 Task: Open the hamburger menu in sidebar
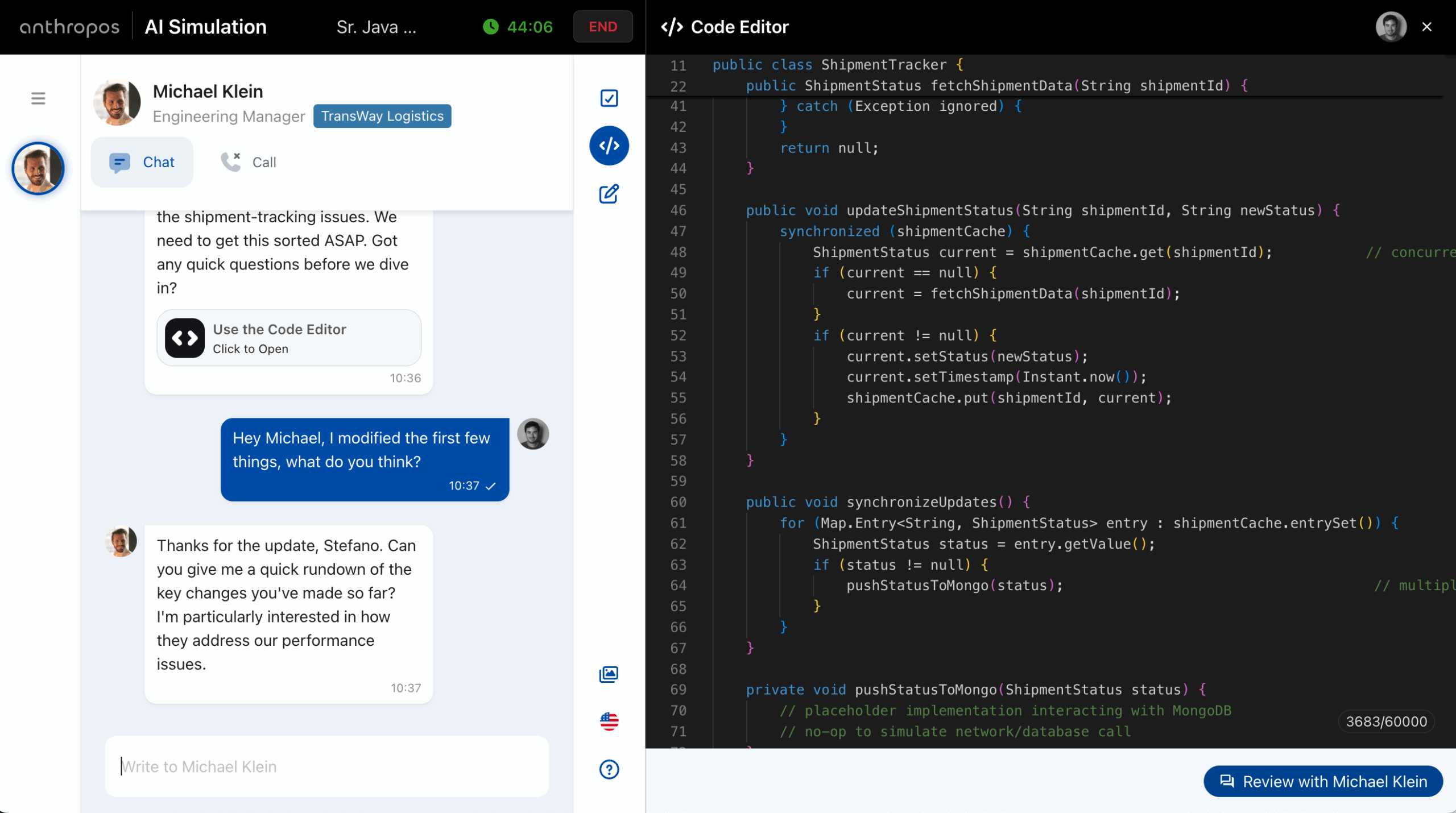pyautogui.click(x=38, y=98)
